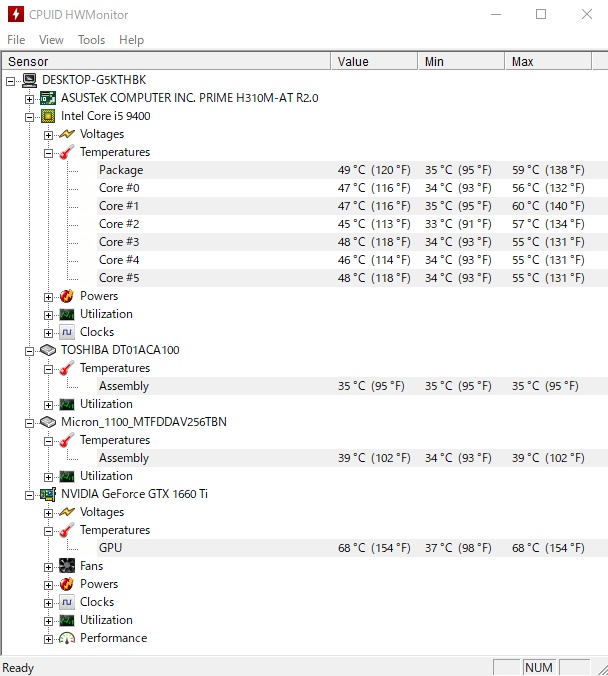Expand the GPU Fans node
Screen dimensions: 608x676
(48, 567)
